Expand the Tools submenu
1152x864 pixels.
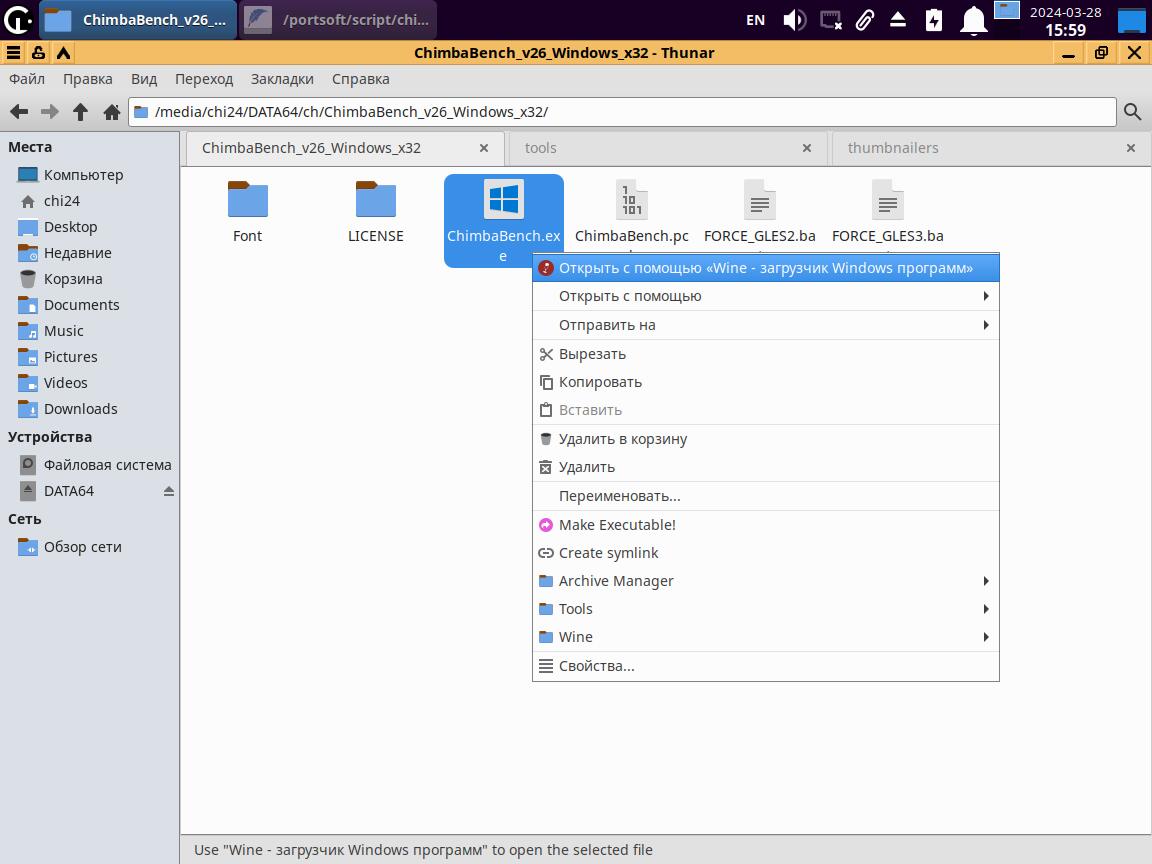point(766,609)
